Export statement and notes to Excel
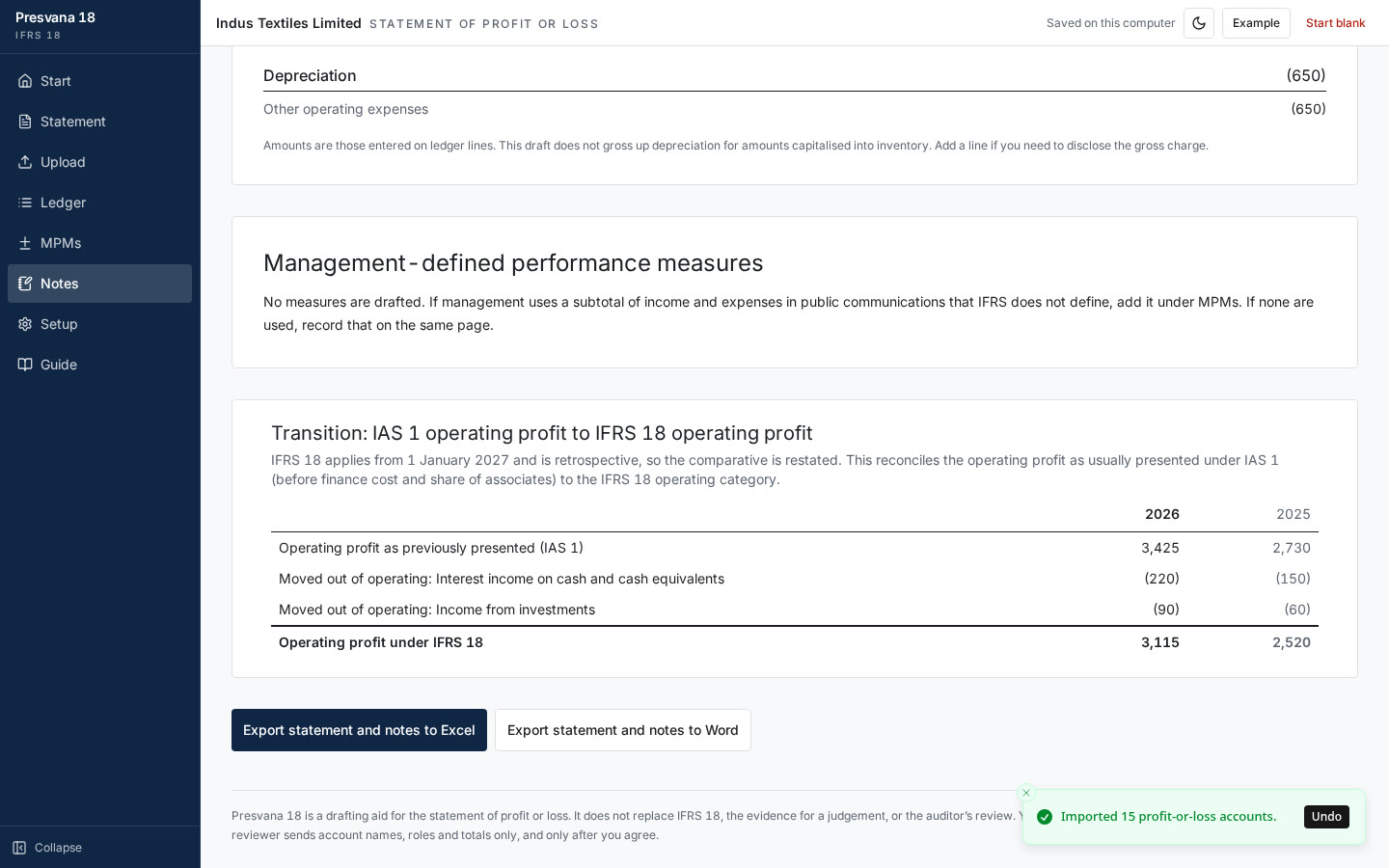The image size is (1389, 868). coord(359,730)
